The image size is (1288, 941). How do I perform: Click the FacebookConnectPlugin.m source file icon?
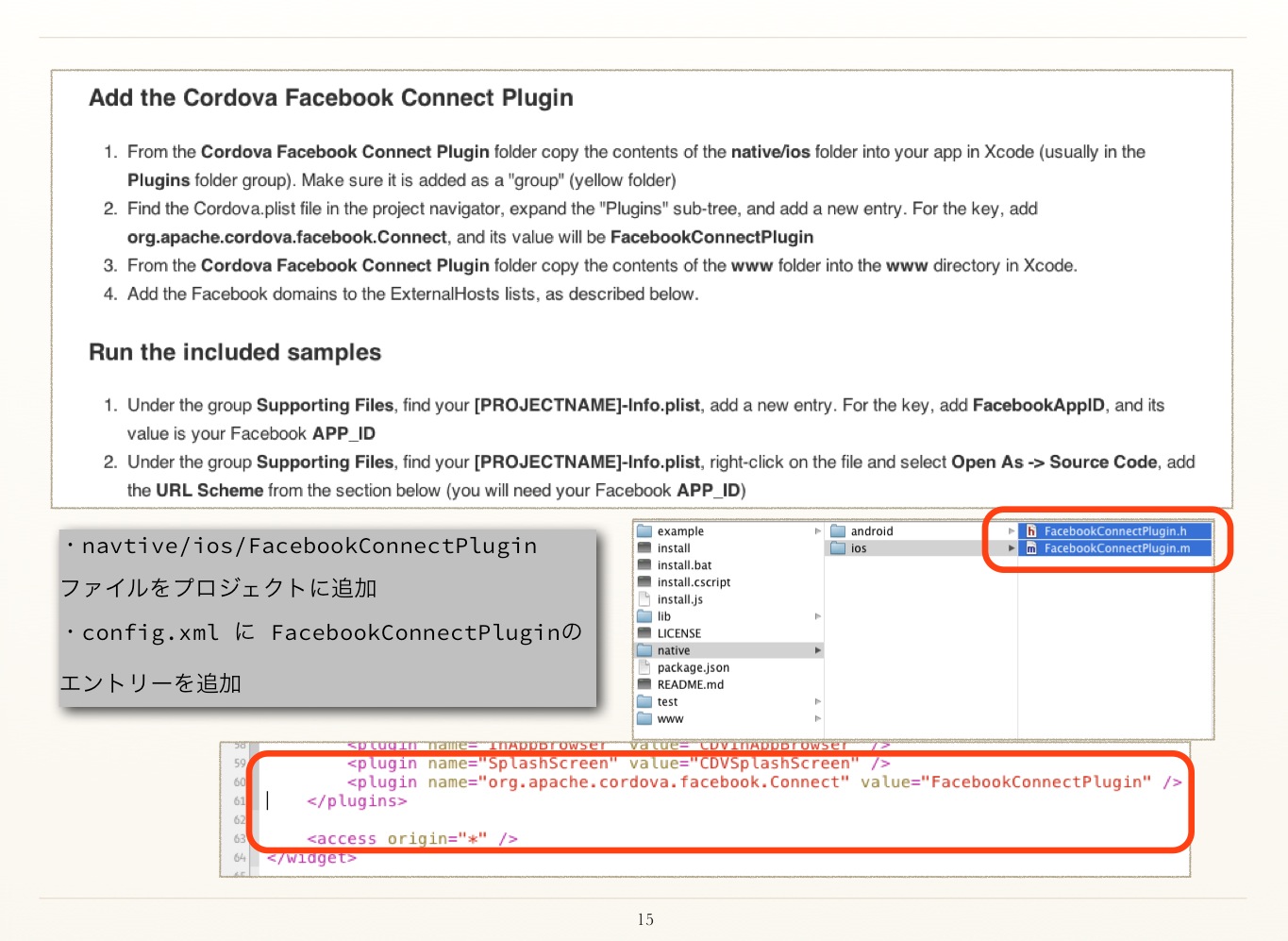1031,548
